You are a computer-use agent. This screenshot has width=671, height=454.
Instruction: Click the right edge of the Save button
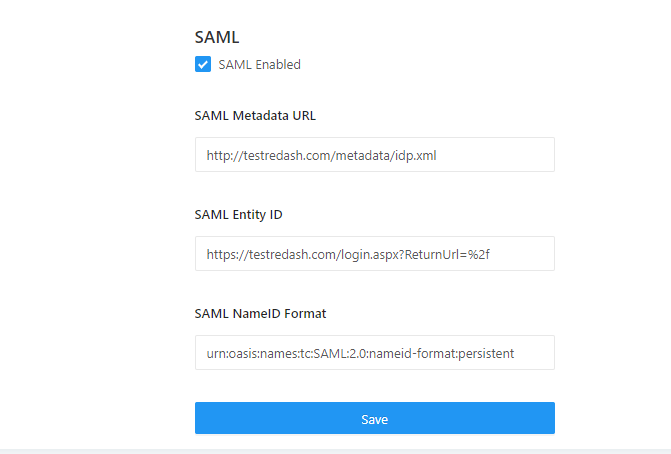(x=550, y=418)
